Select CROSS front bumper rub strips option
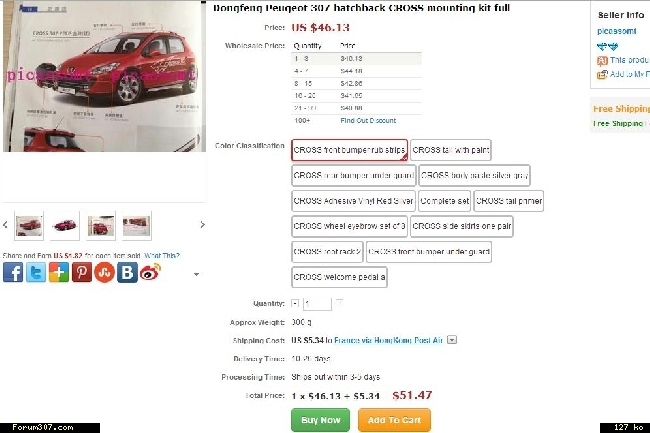This screenshot has height=433, width=650. (349, 150)
